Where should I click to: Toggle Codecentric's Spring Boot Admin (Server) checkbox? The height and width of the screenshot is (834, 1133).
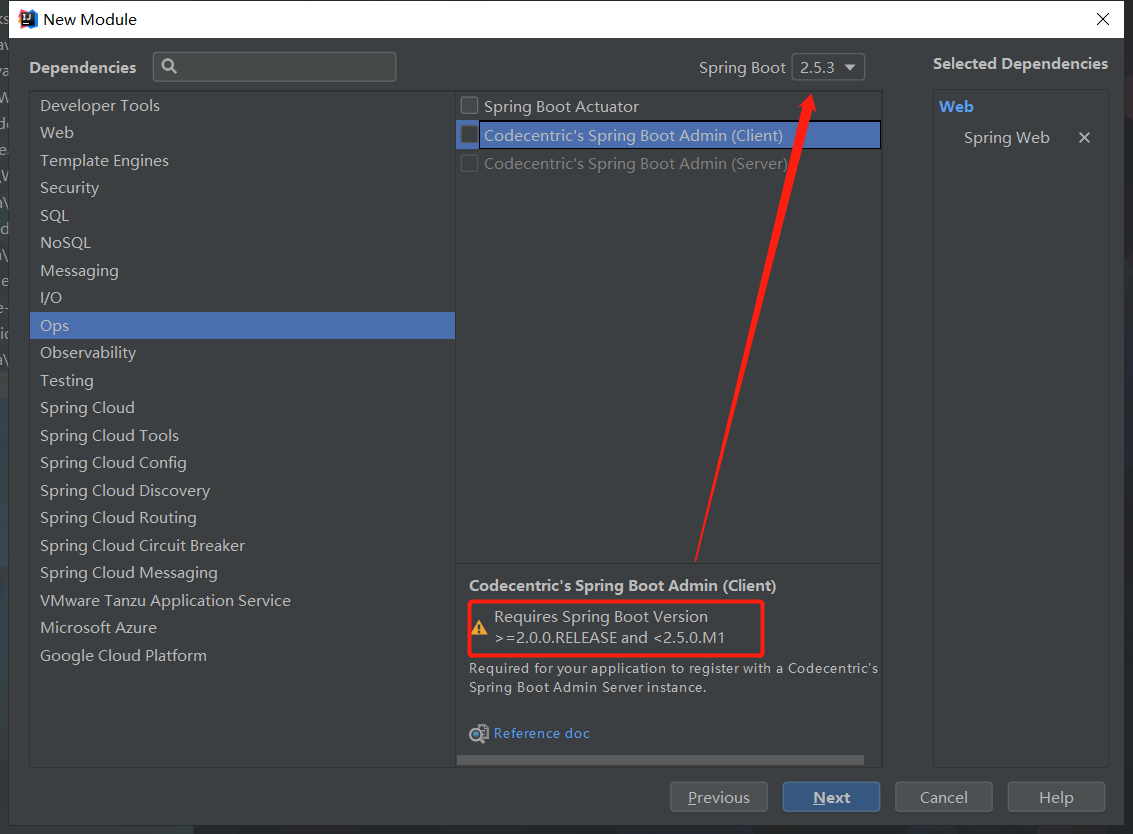coord(470,163)
